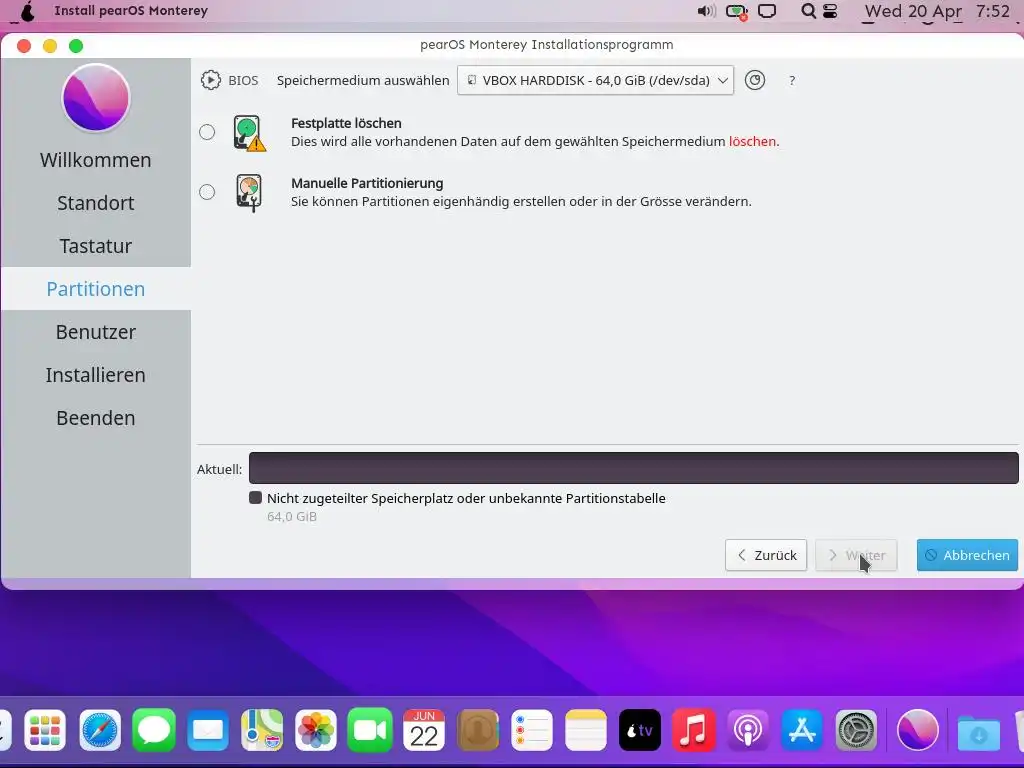Click the Festplatte löschen heading text
The image size is (1024, 768).
(346, 123)
